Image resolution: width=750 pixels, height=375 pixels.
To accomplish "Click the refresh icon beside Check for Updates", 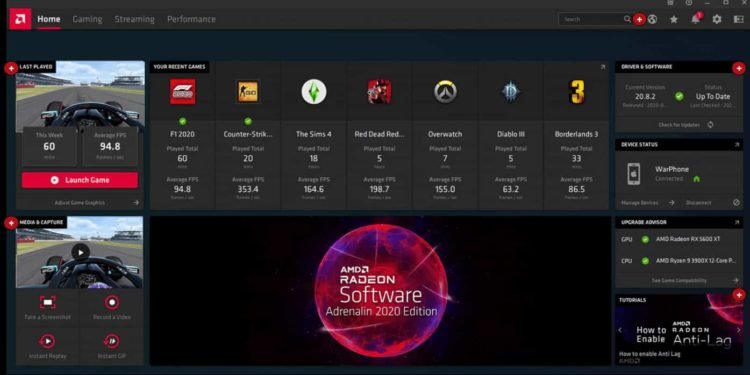I will [x=710, y=125].
